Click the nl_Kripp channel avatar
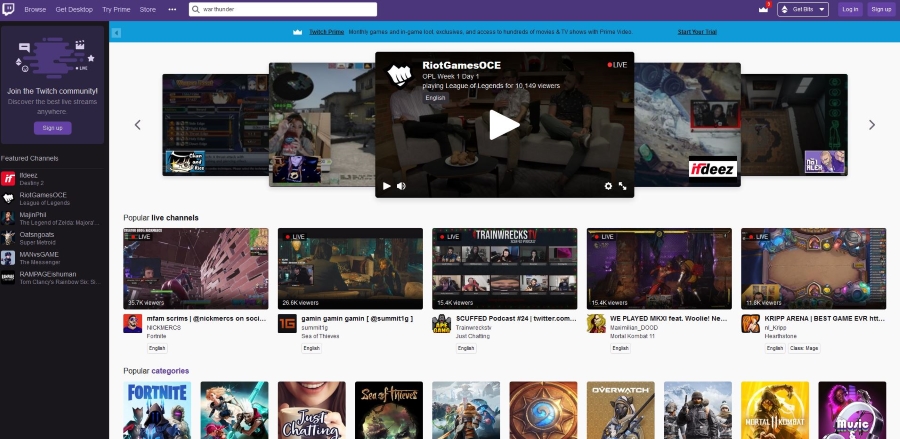 pos(750,323)
